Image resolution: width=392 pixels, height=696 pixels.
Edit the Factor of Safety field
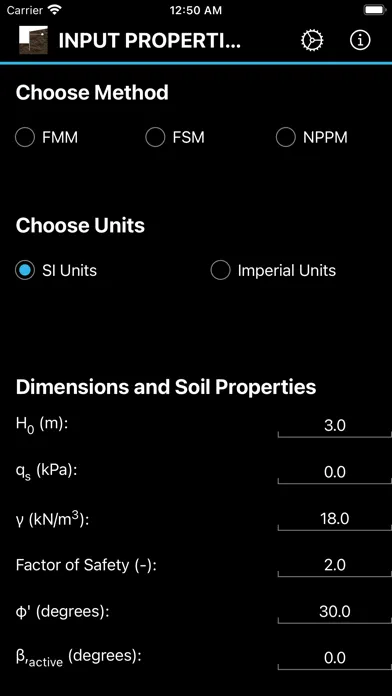(x=335, y=565)
